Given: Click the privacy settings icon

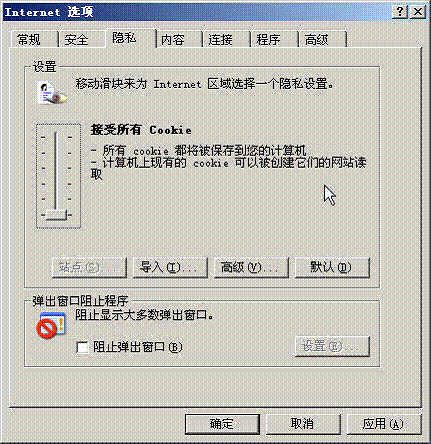Looking at the screenshot, I should tap(52, 92).
